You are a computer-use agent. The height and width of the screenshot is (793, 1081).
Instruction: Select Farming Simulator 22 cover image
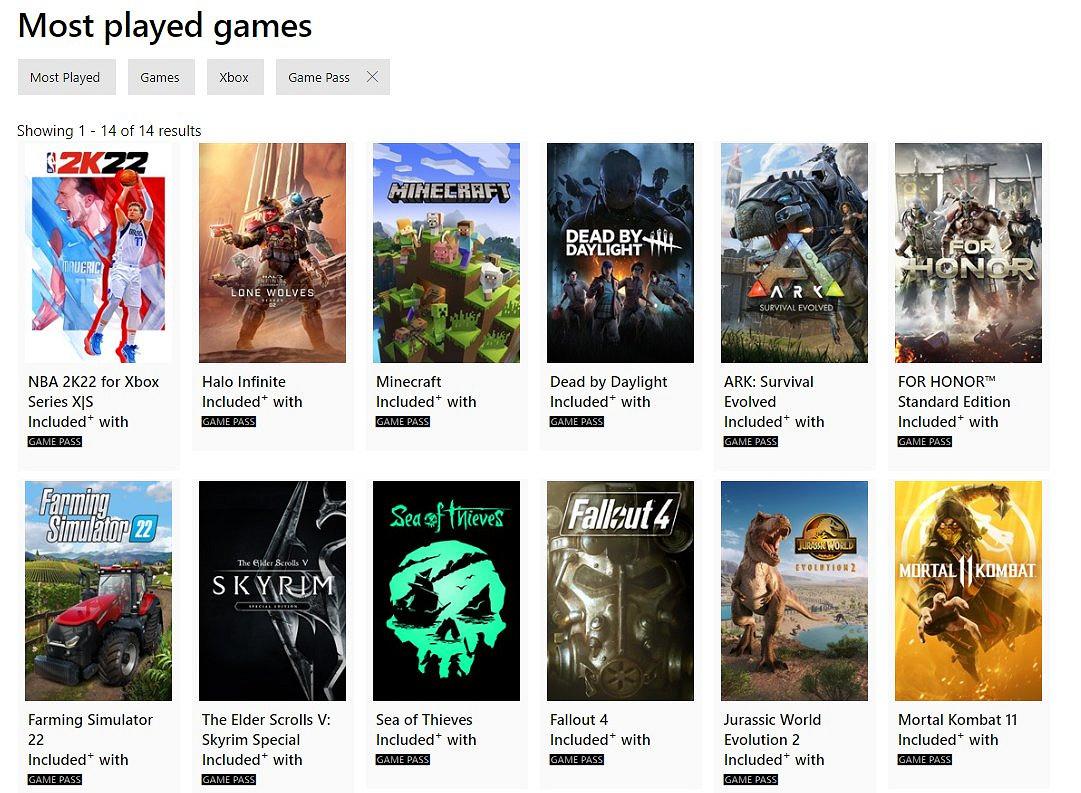tap(98, 590)
